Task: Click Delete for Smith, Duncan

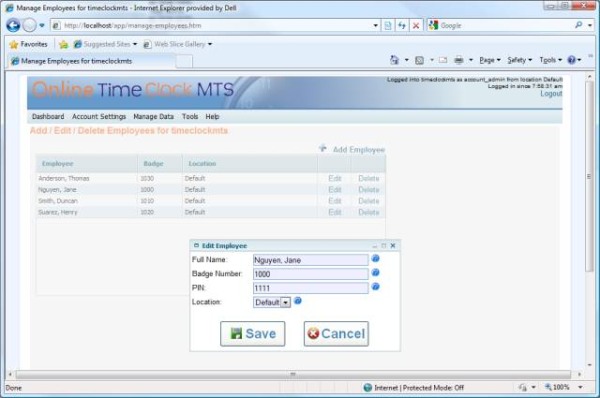Action: (368, 201)
